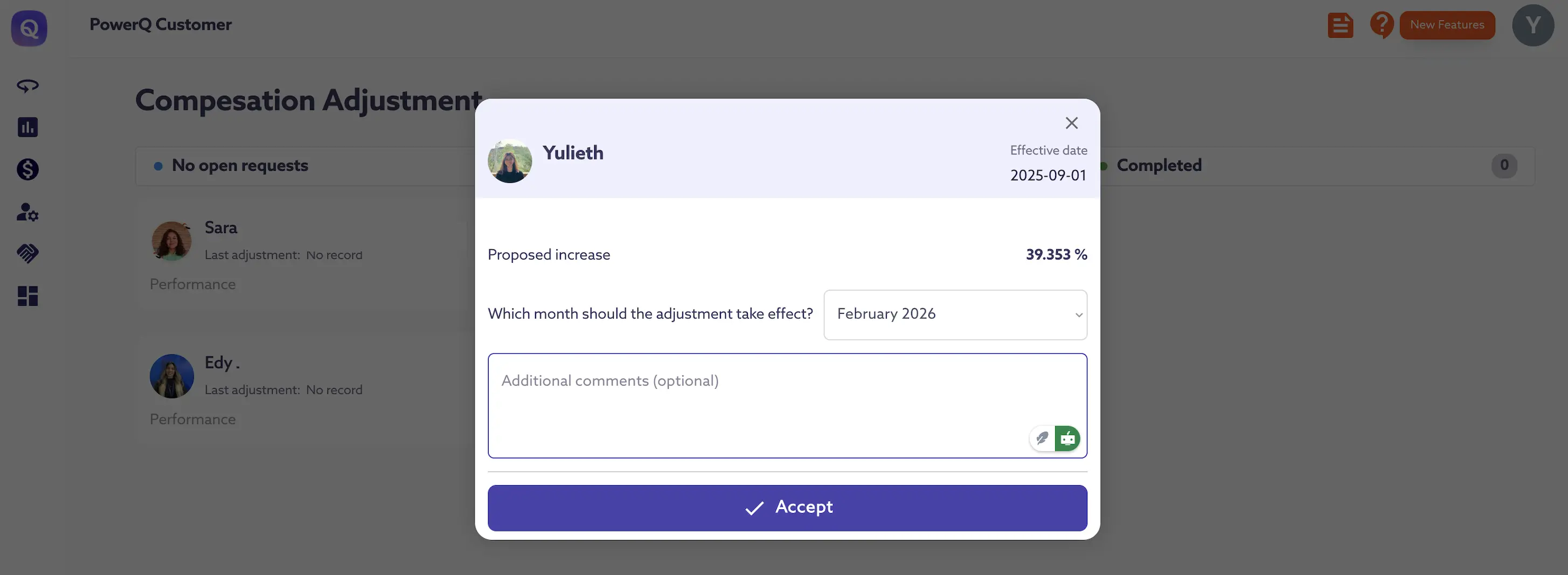Open the document notes icon in header
This screenshot has height=575, width=1568.
(x=1340, y=25)
